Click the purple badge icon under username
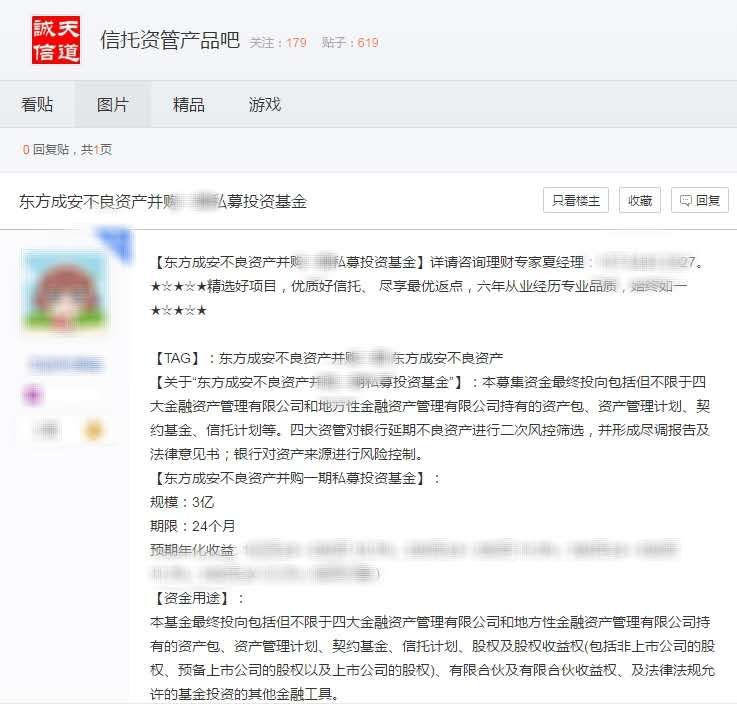Viewport: 737px width, 706px height. pos(33,395)
